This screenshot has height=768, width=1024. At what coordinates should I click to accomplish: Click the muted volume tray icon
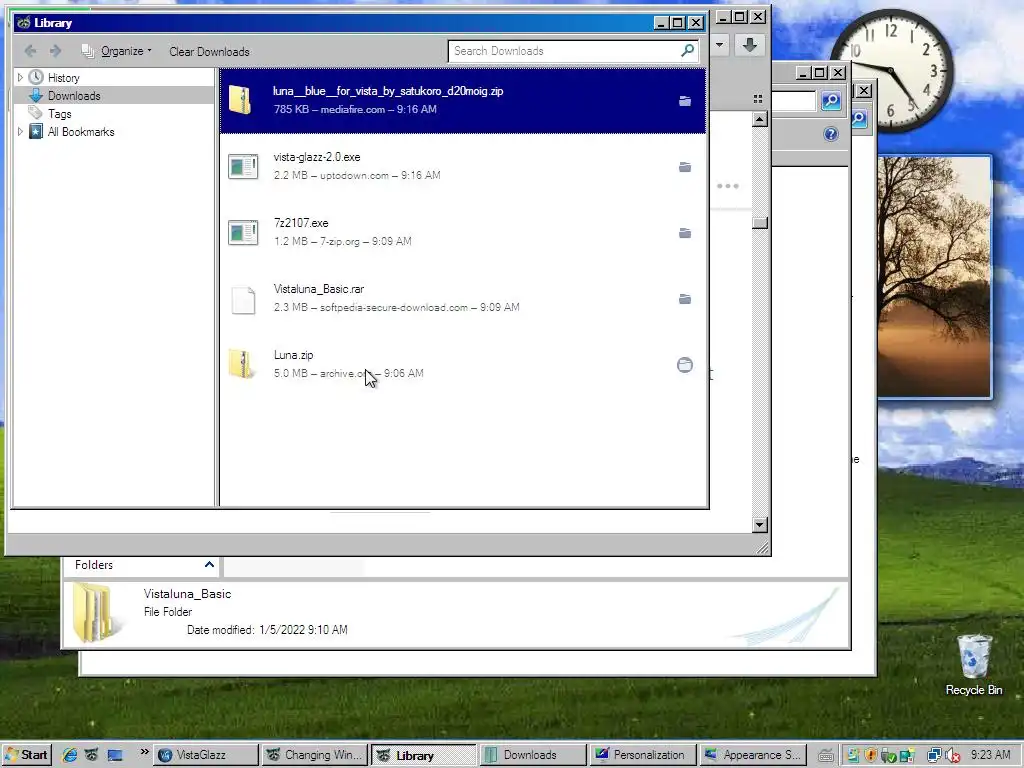coord(952,756)
